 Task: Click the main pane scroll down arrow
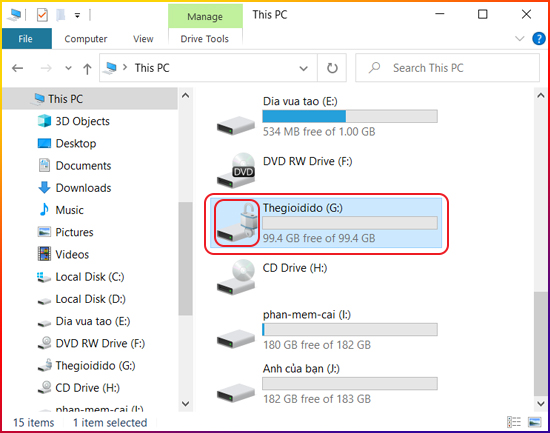point(541,404)
